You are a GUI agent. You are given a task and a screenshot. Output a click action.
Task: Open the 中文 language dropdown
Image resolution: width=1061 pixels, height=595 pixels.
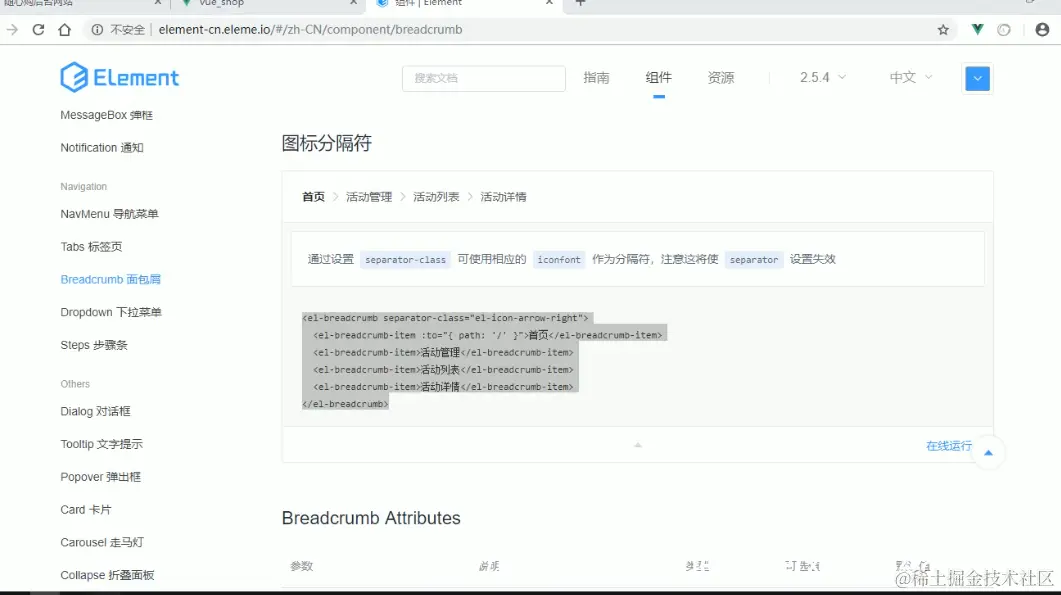(908, 78)
